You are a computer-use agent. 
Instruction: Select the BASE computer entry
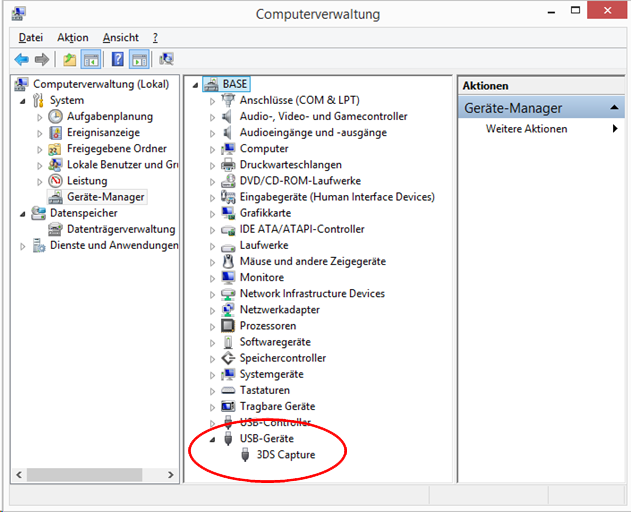(235, 84)
